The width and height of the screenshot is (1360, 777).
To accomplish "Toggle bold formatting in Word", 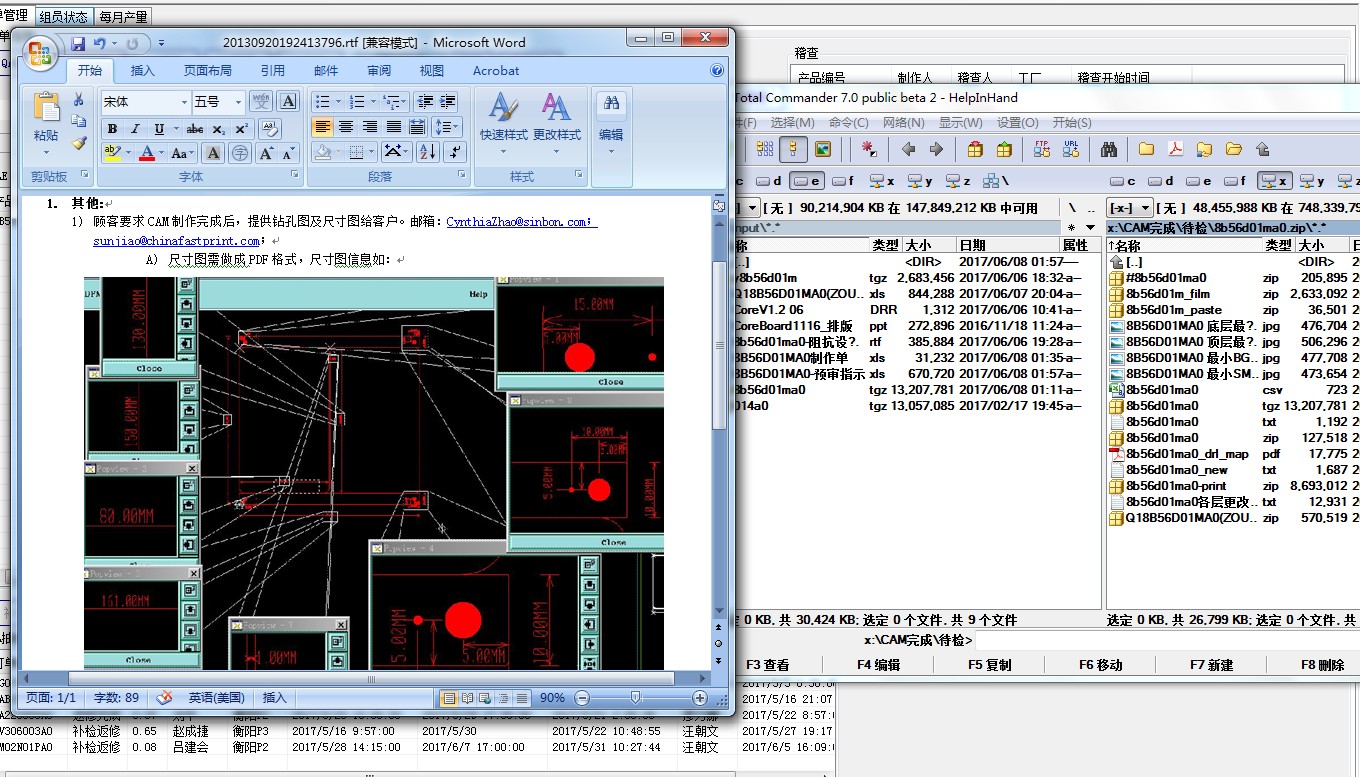I will tap(112, 129).
